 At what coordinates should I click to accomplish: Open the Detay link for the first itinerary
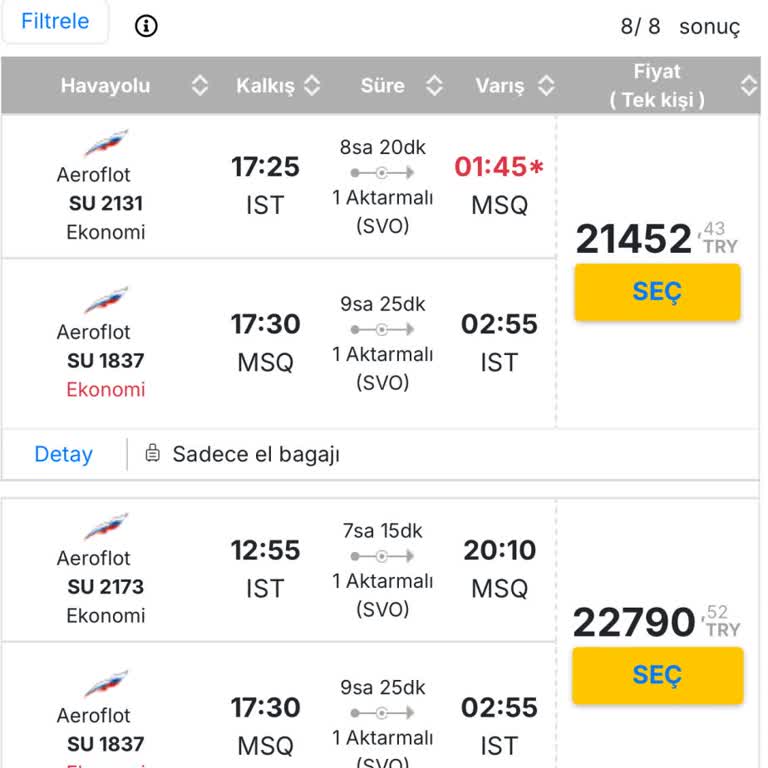[x=63, y=454]
